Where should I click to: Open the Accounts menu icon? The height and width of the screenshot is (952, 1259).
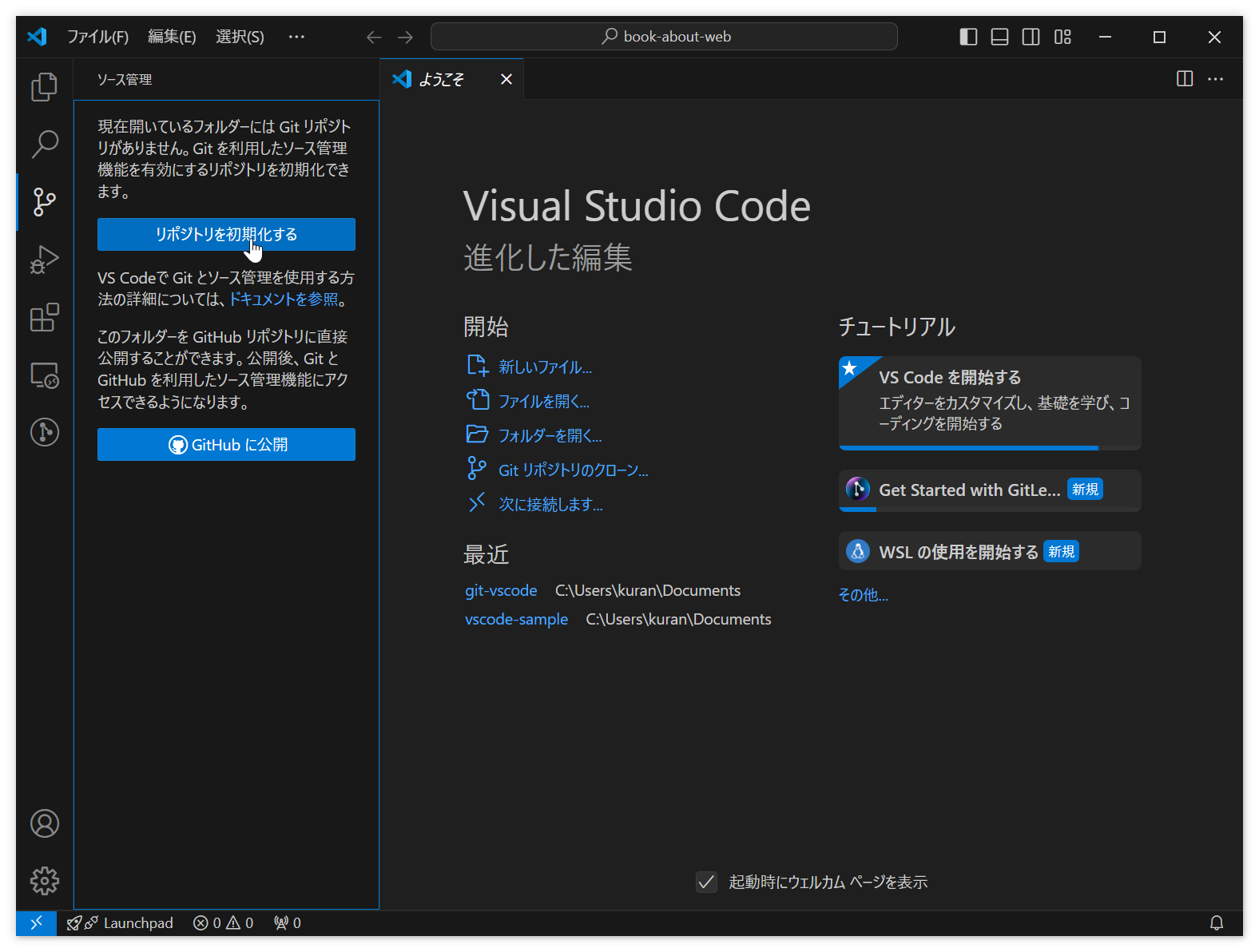45,823
